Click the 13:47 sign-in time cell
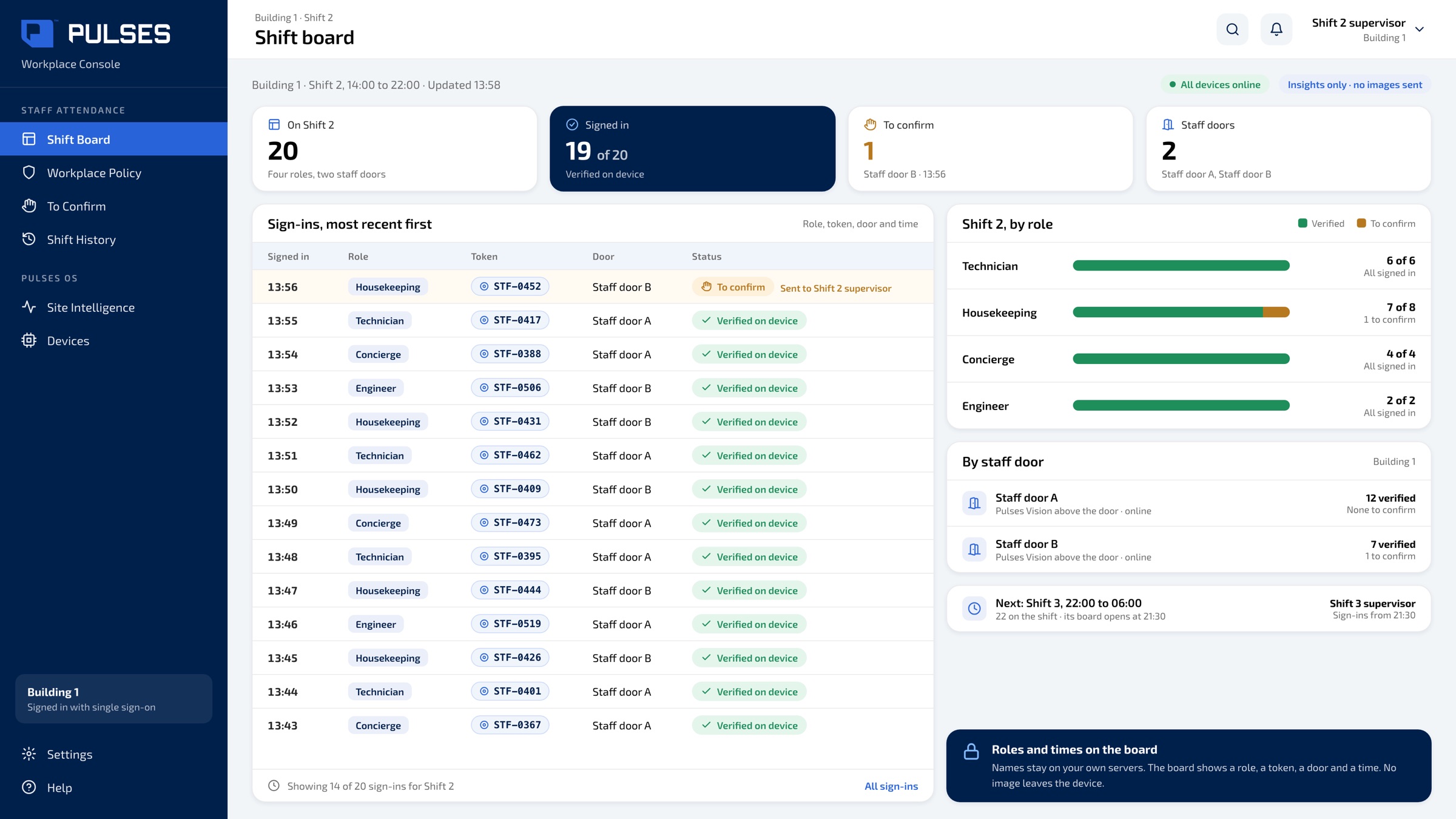Image resolution: width=1456 pixels, height=819 pixels. tap(283, 590)
